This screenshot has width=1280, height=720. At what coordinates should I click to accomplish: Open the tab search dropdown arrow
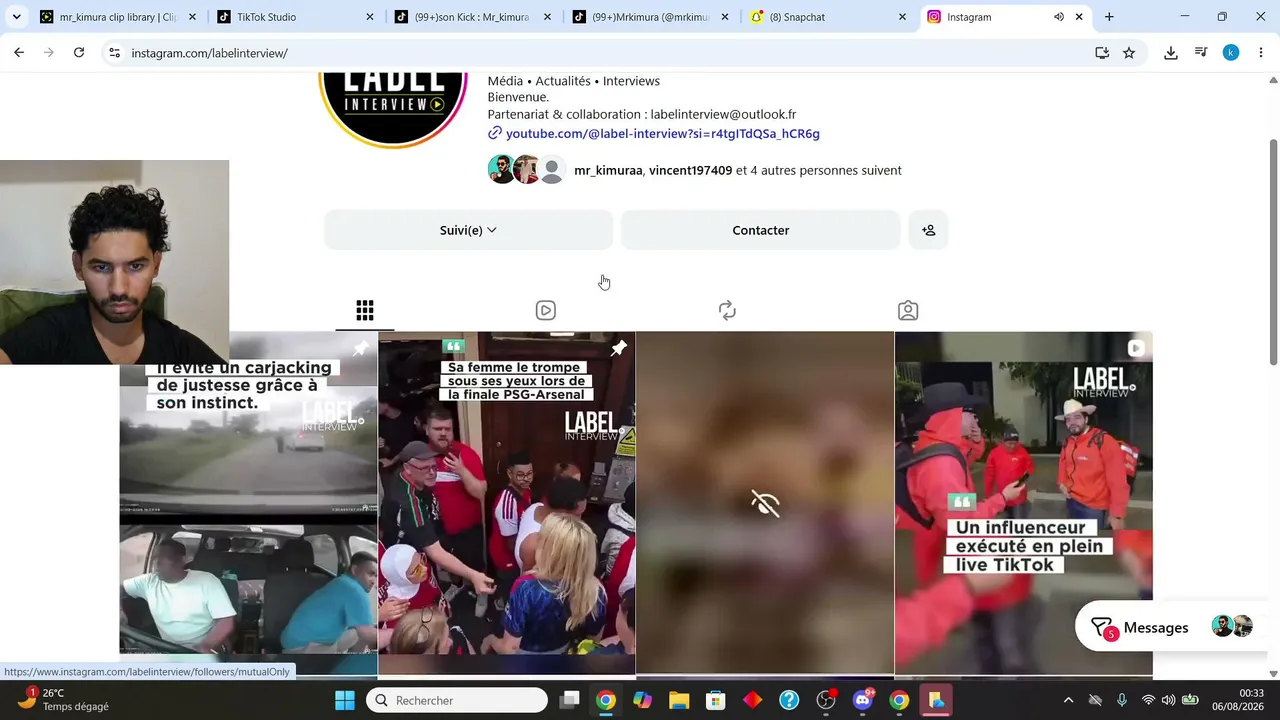[x=16, y=17]
